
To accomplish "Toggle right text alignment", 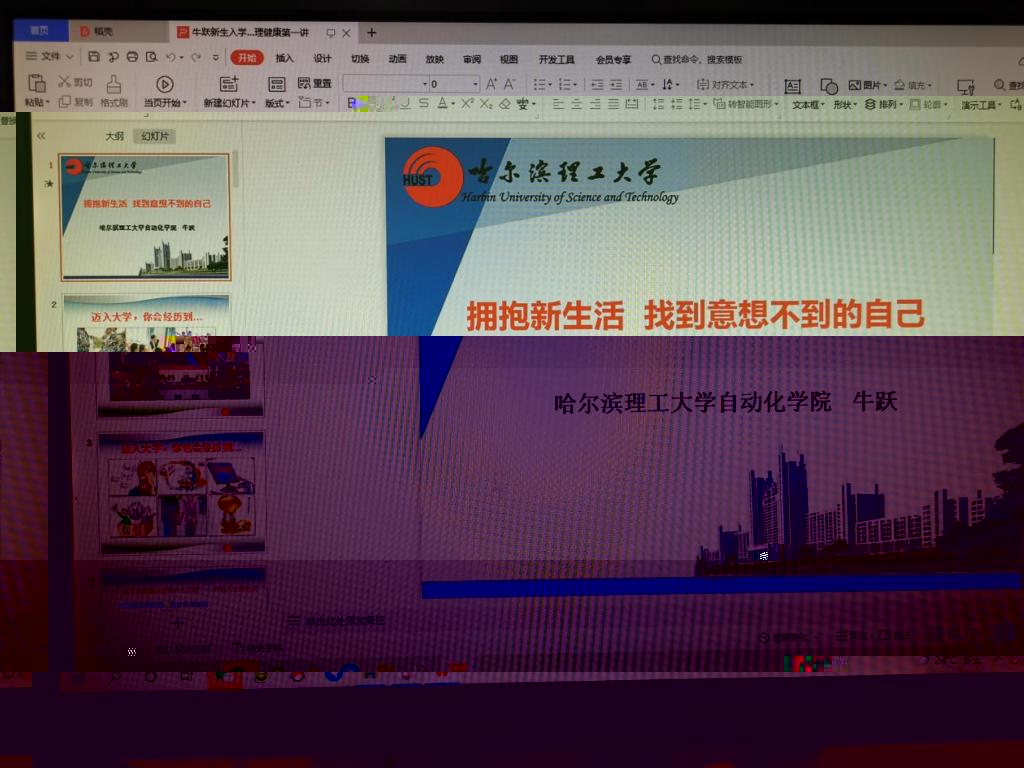I will 595,104.
